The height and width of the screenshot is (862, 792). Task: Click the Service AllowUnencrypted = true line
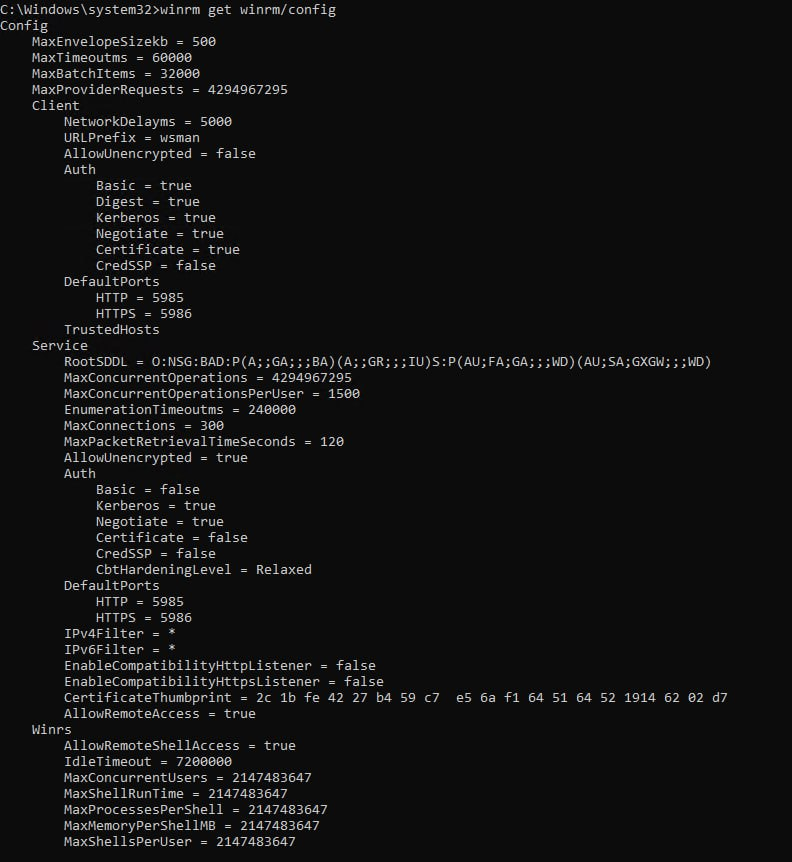[x=156, y=457]
